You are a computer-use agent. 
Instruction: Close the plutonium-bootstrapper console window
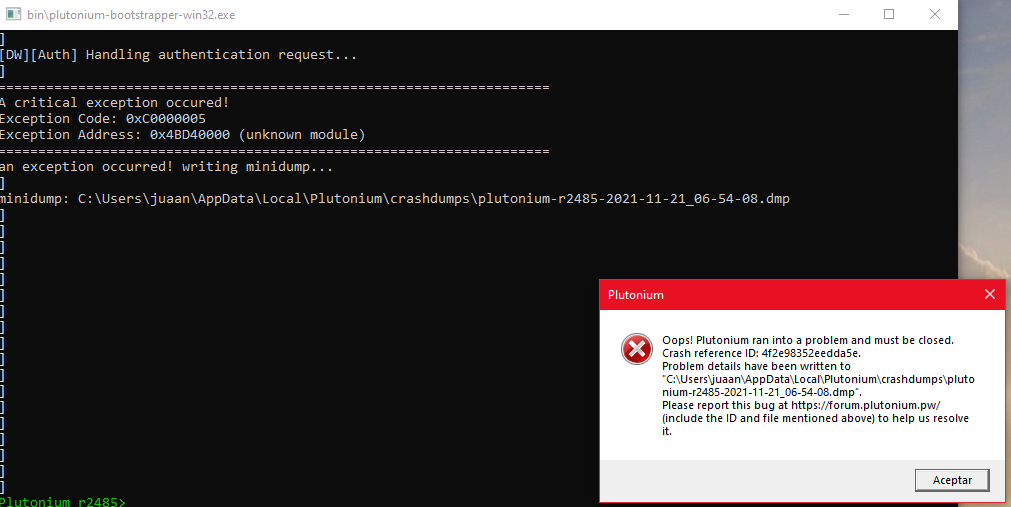point(934,14)
